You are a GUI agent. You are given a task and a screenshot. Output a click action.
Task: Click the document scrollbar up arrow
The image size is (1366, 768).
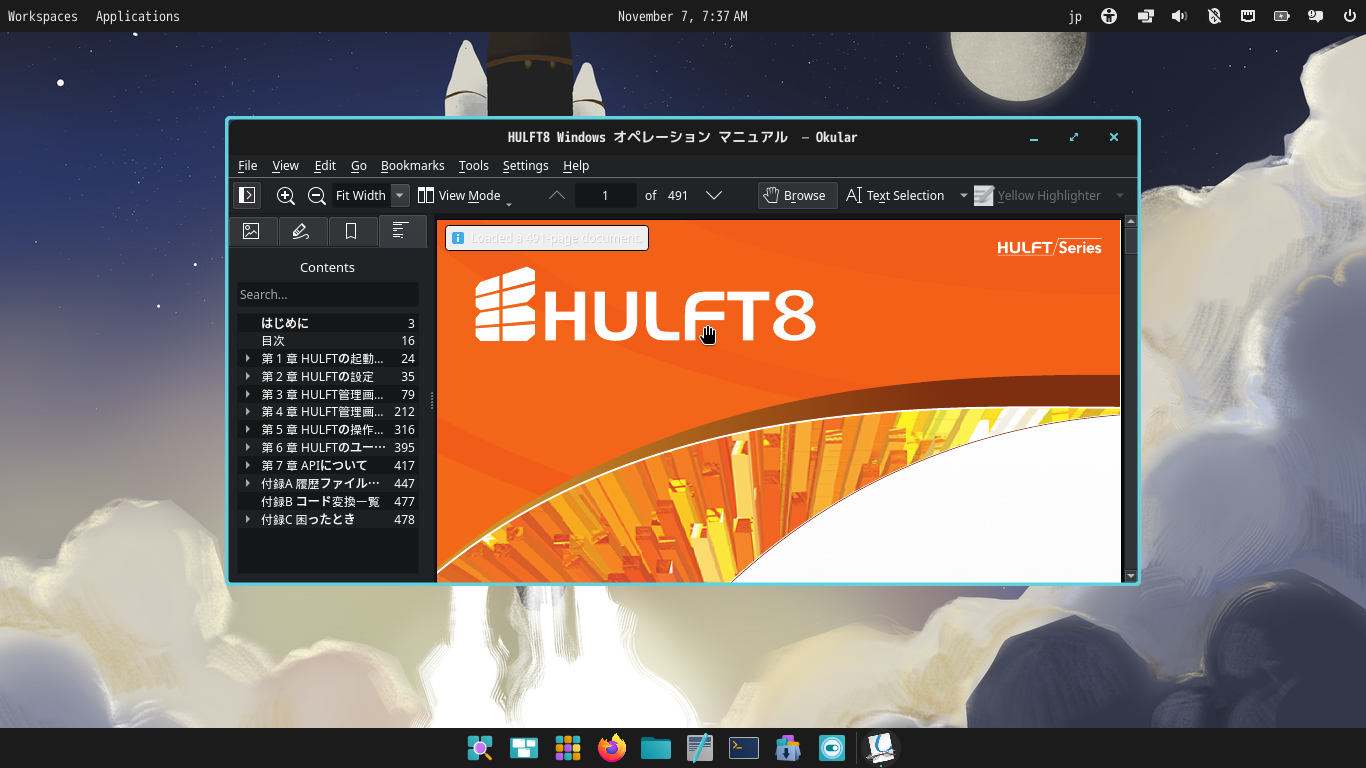pos(1131,222)
